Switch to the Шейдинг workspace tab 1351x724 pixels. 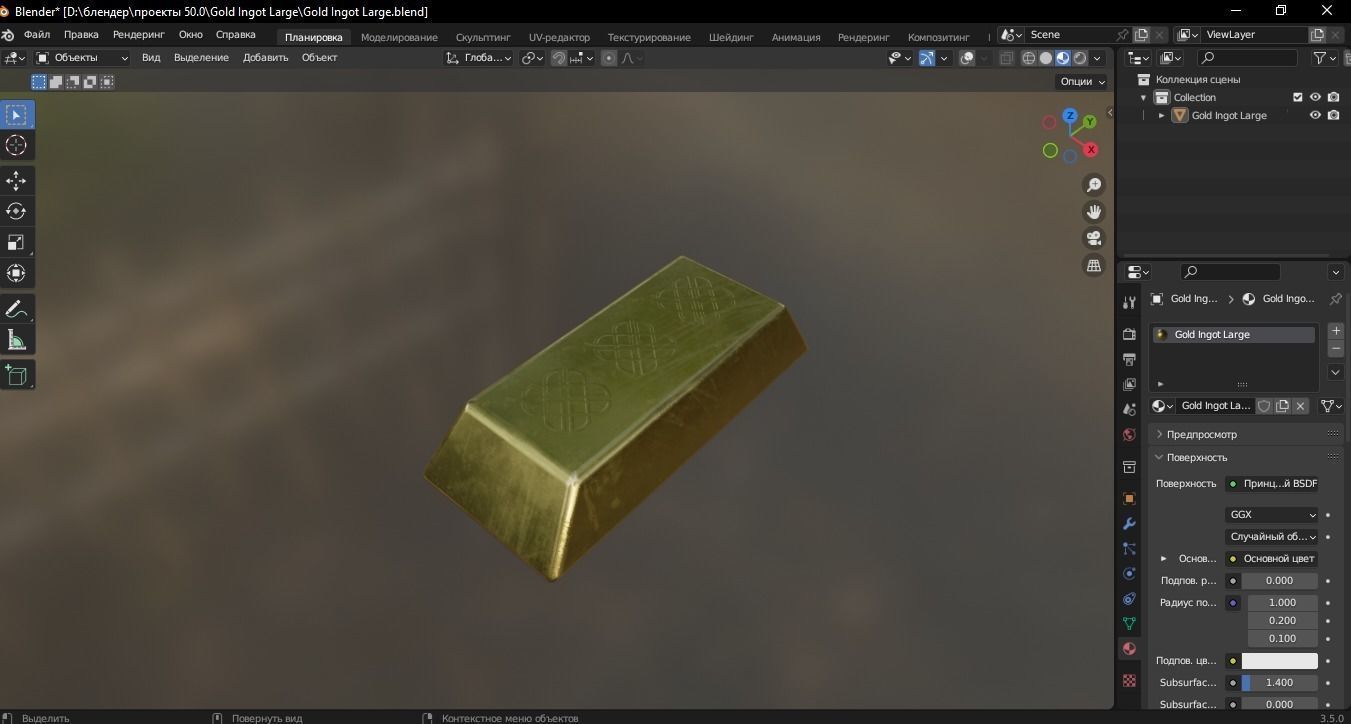(730, 37)
